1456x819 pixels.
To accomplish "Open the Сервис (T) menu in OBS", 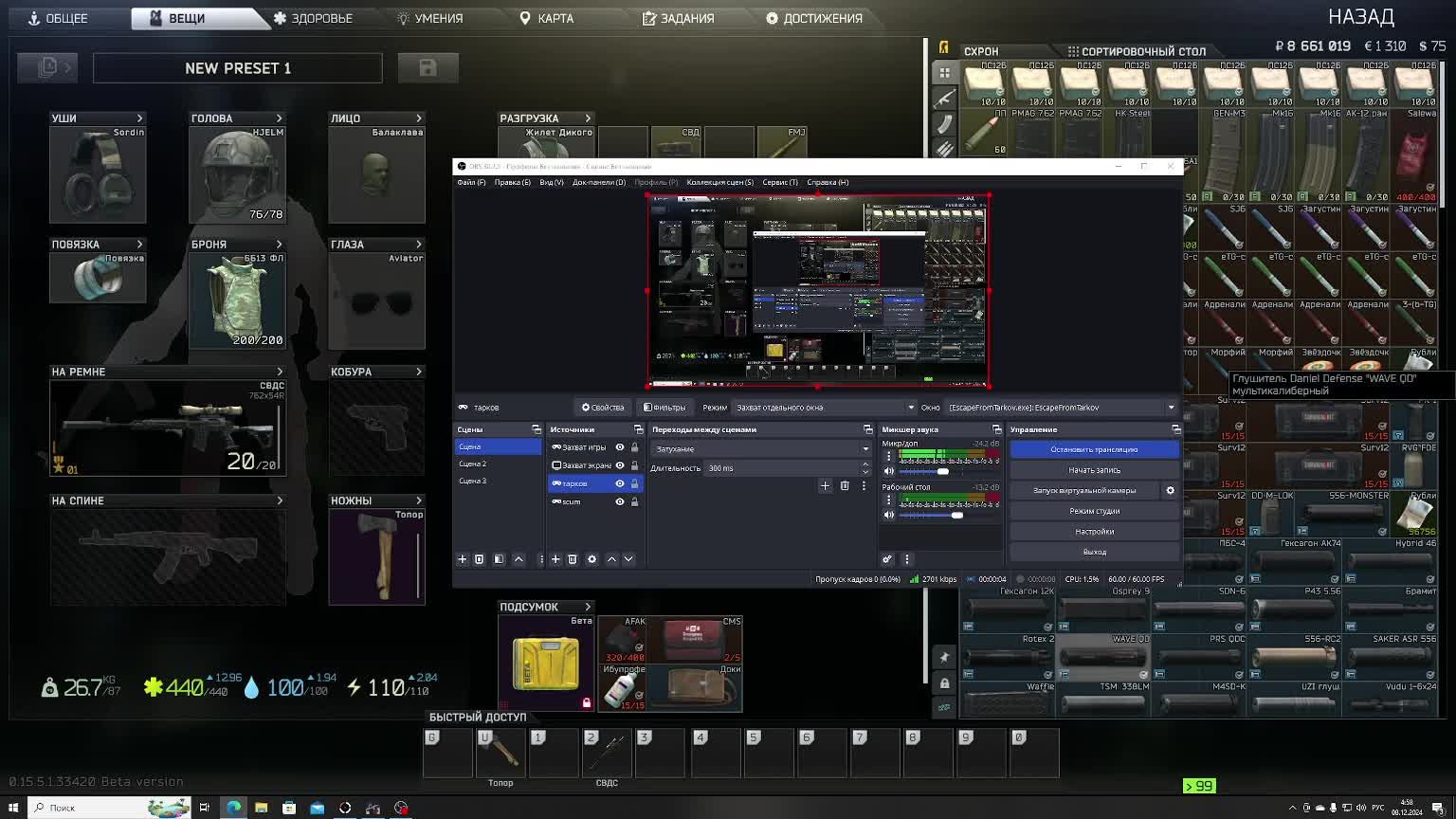I will (x=780, y=182).
